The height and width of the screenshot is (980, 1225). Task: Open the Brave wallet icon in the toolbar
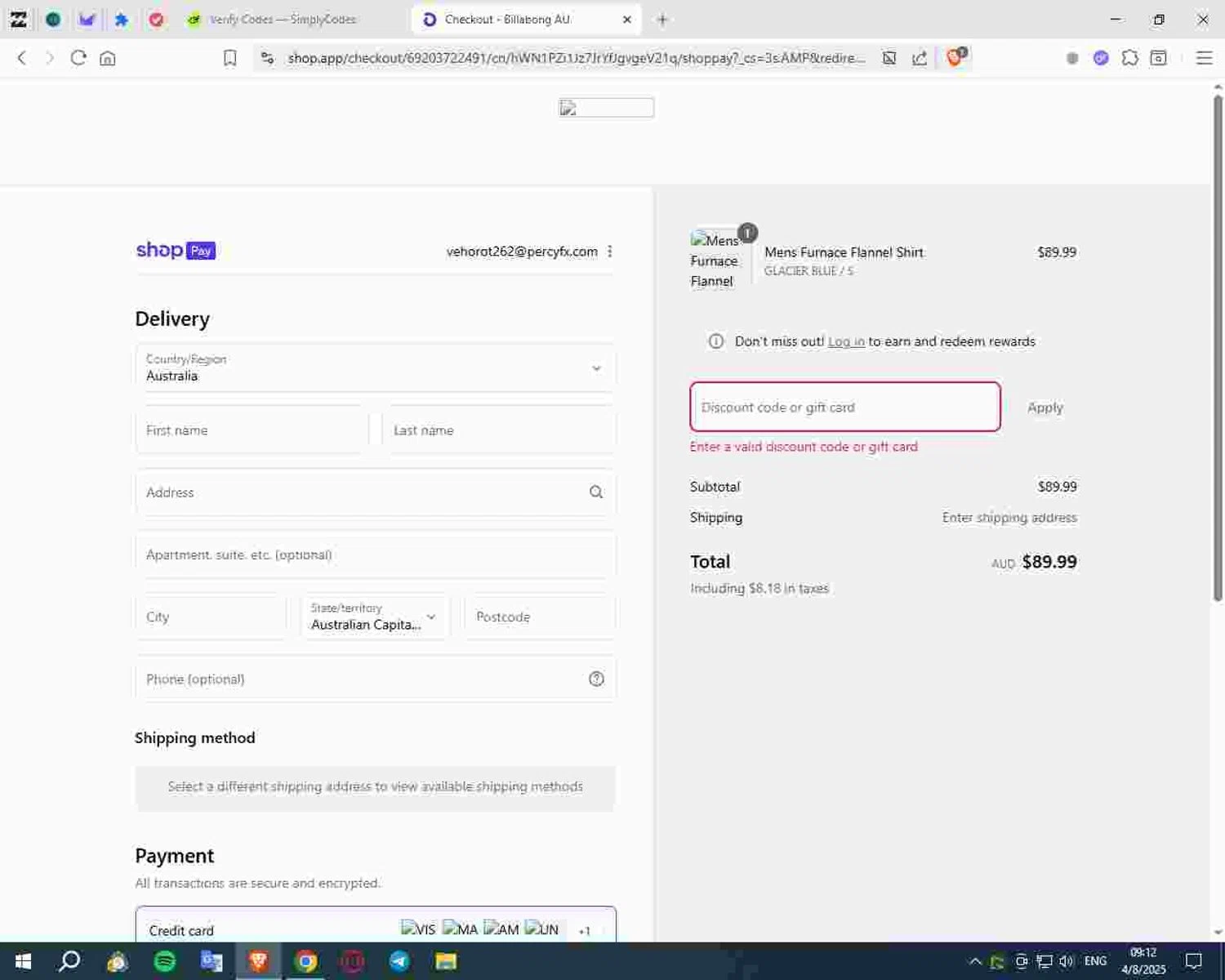click(1158, 58)
